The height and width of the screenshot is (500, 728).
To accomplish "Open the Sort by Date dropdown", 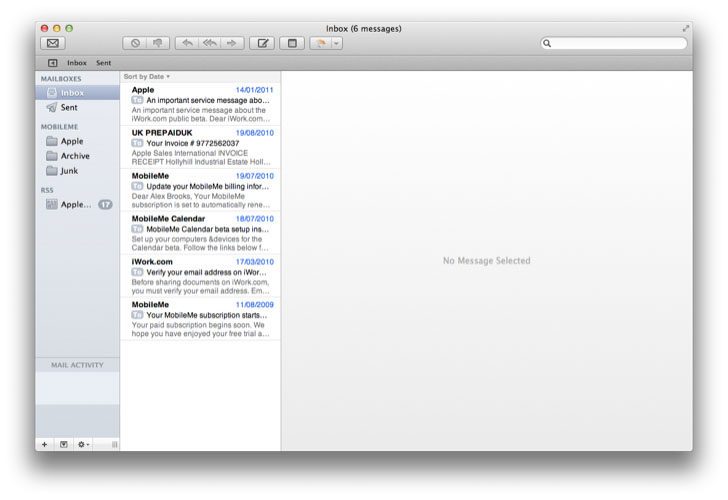I will [147, 77].
